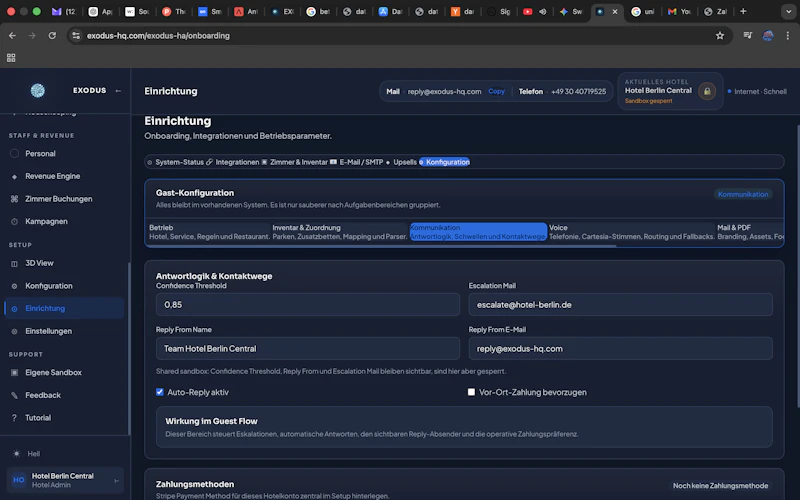
Task: Reload the browser page
Action: [52, 36]
